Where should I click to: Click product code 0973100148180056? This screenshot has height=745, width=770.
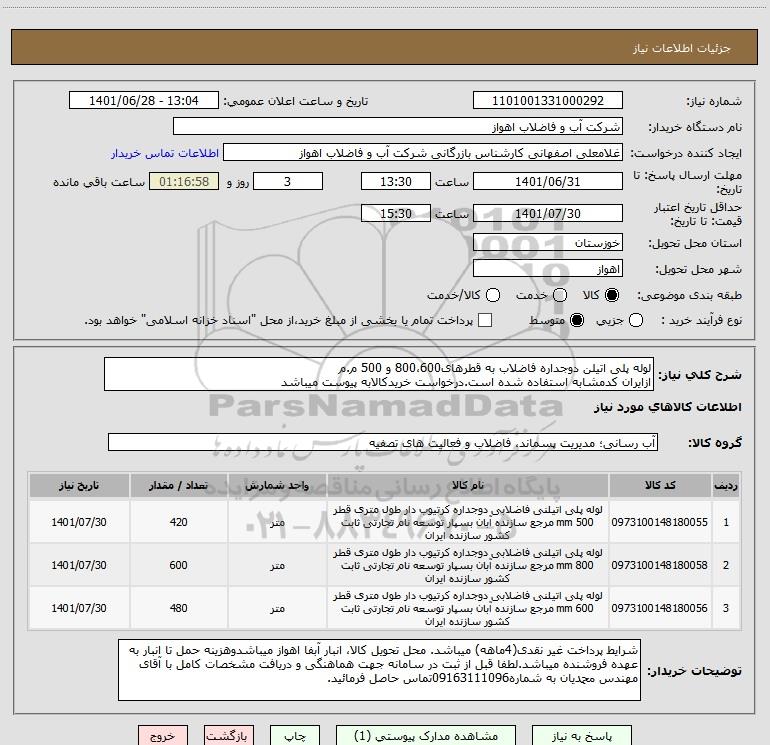pos(660,608)
